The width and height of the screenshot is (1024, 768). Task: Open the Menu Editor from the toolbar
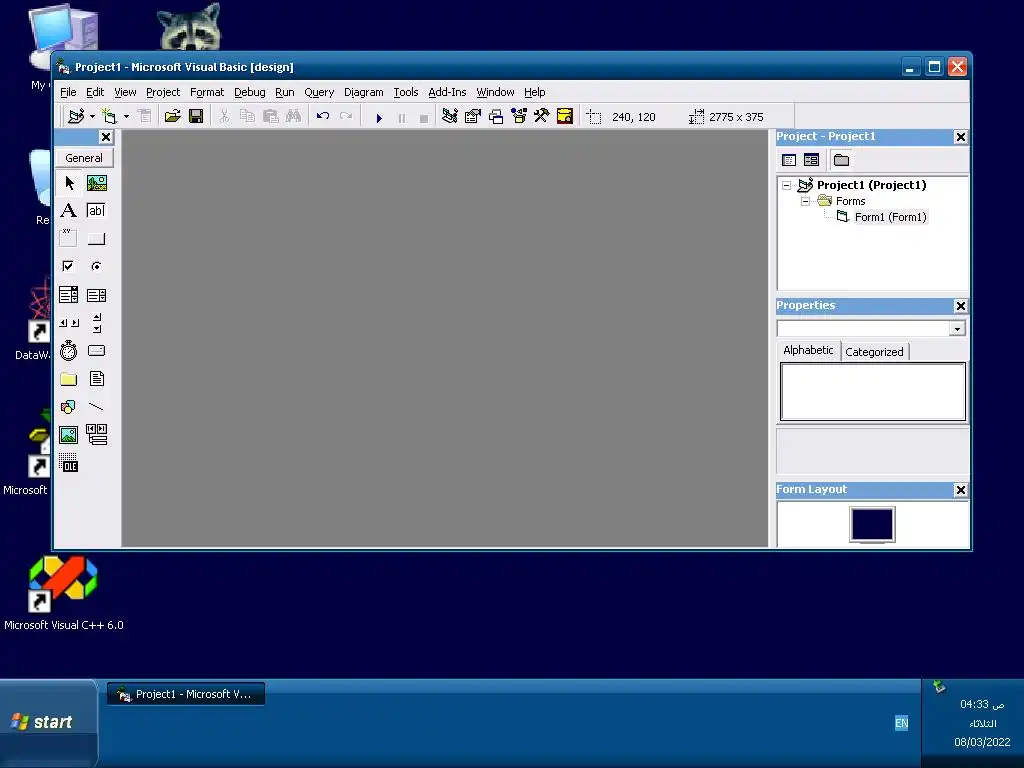[x=144, y=116]
